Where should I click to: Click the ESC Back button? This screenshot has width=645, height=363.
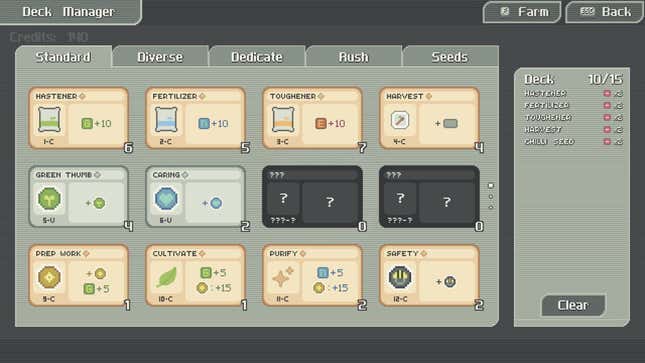604,12
